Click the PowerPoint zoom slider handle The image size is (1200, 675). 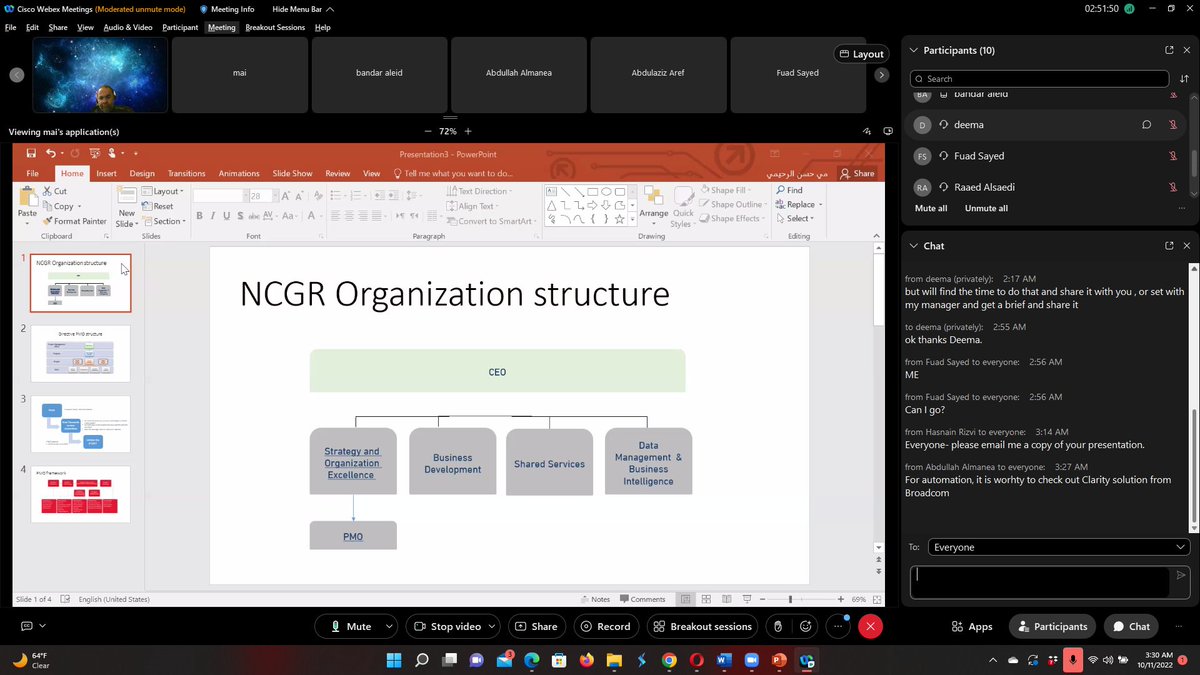(790, 599)
